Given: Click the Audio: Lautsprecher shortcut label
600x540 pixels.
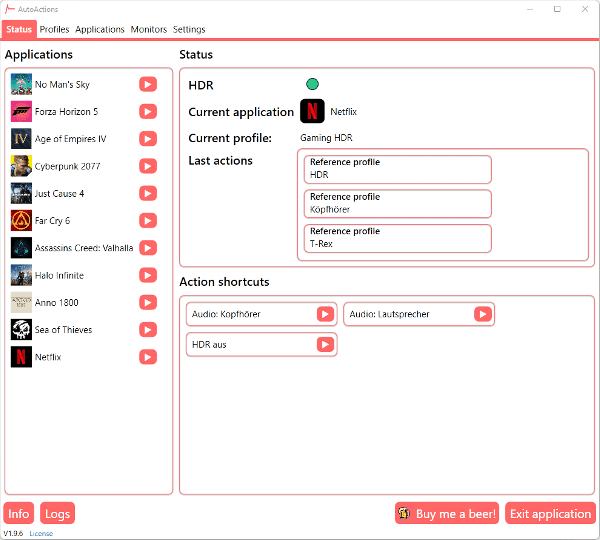Looking at the screenshot, I should (x=389, y=314).
